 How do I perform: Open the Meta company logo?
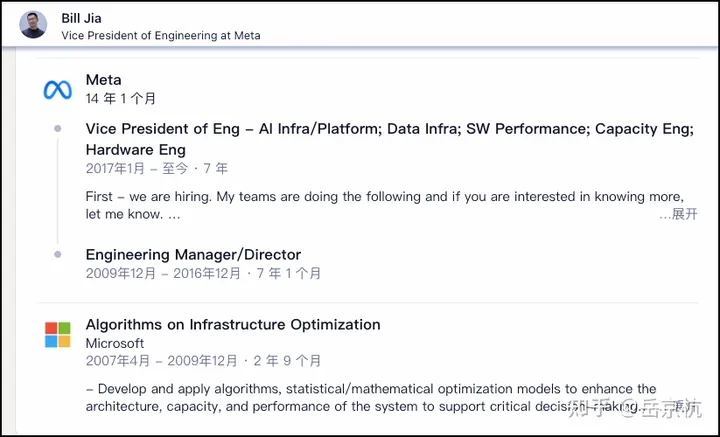coord(57,90)
